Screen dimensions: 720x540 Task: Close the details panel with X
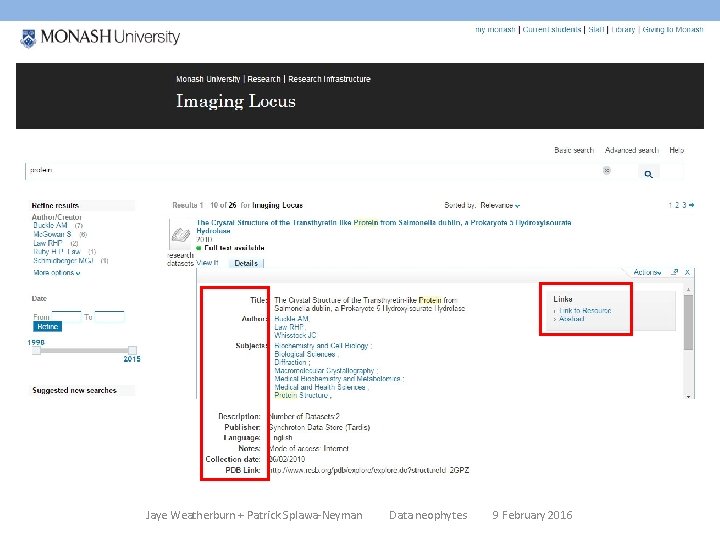click(x=687, y=272)
